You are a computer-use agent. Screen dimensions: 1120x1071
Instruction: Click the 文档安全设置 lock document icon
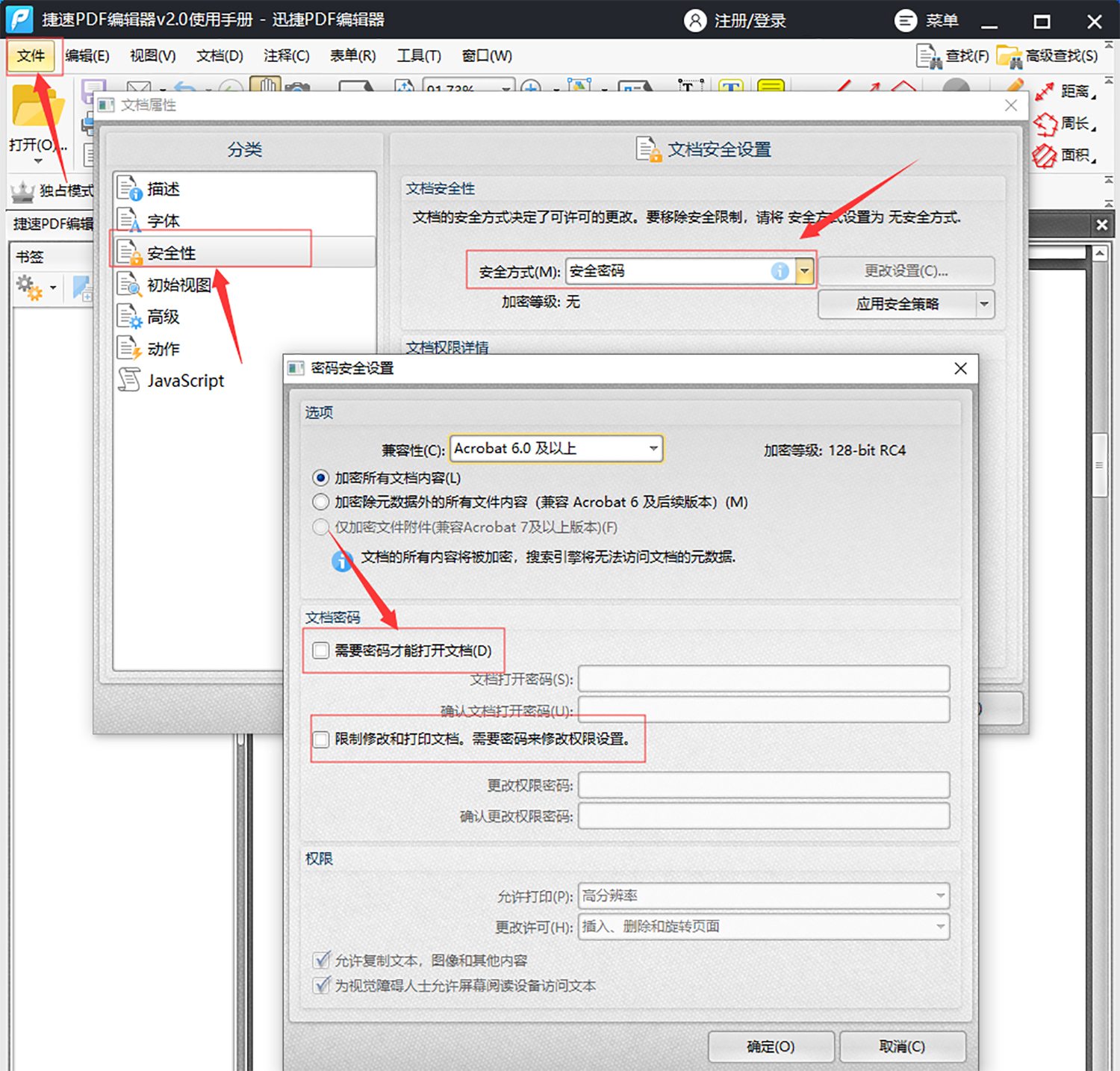pos(649,149)
